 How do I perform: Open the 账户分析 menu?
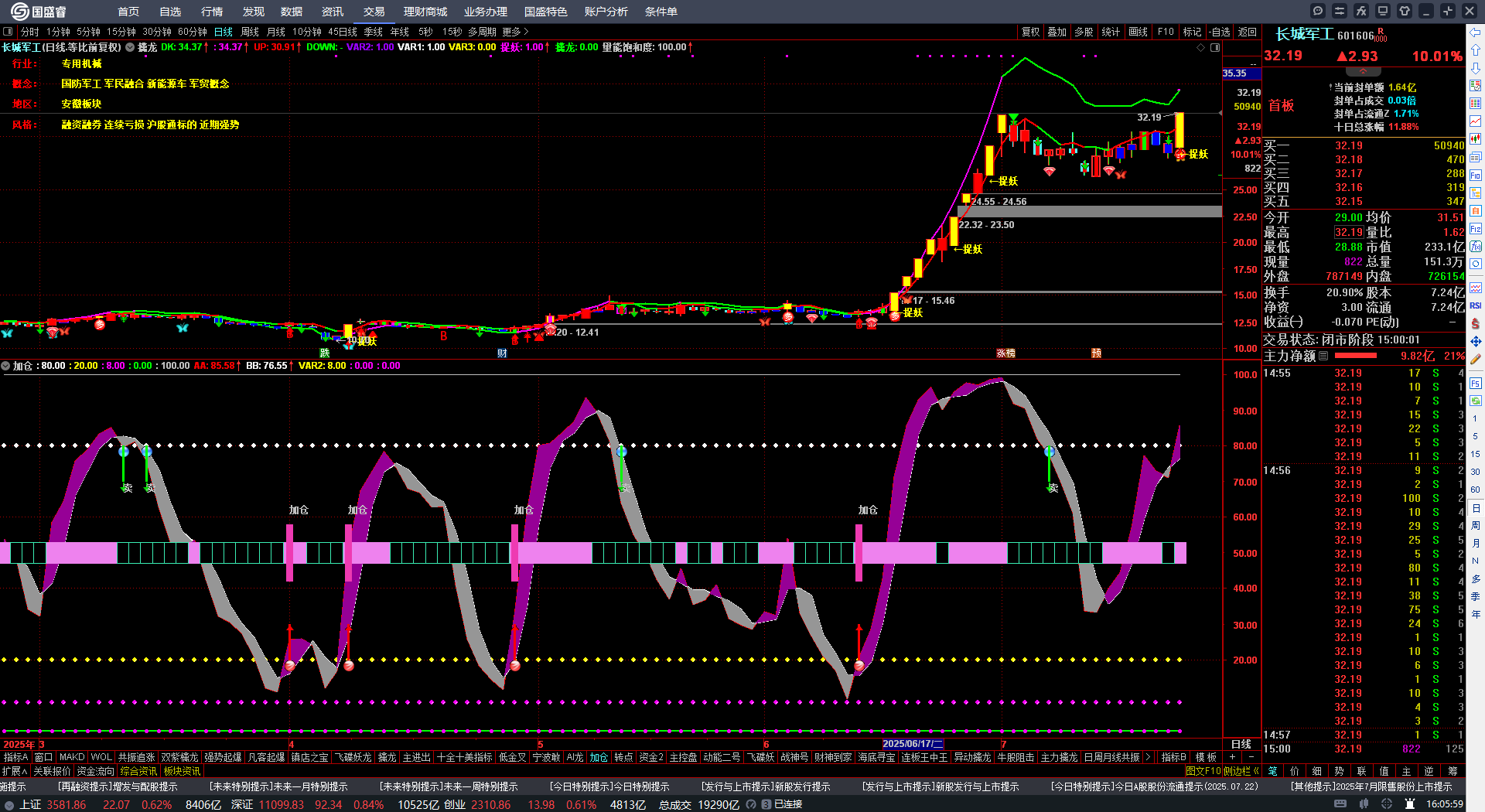[606, 12]
